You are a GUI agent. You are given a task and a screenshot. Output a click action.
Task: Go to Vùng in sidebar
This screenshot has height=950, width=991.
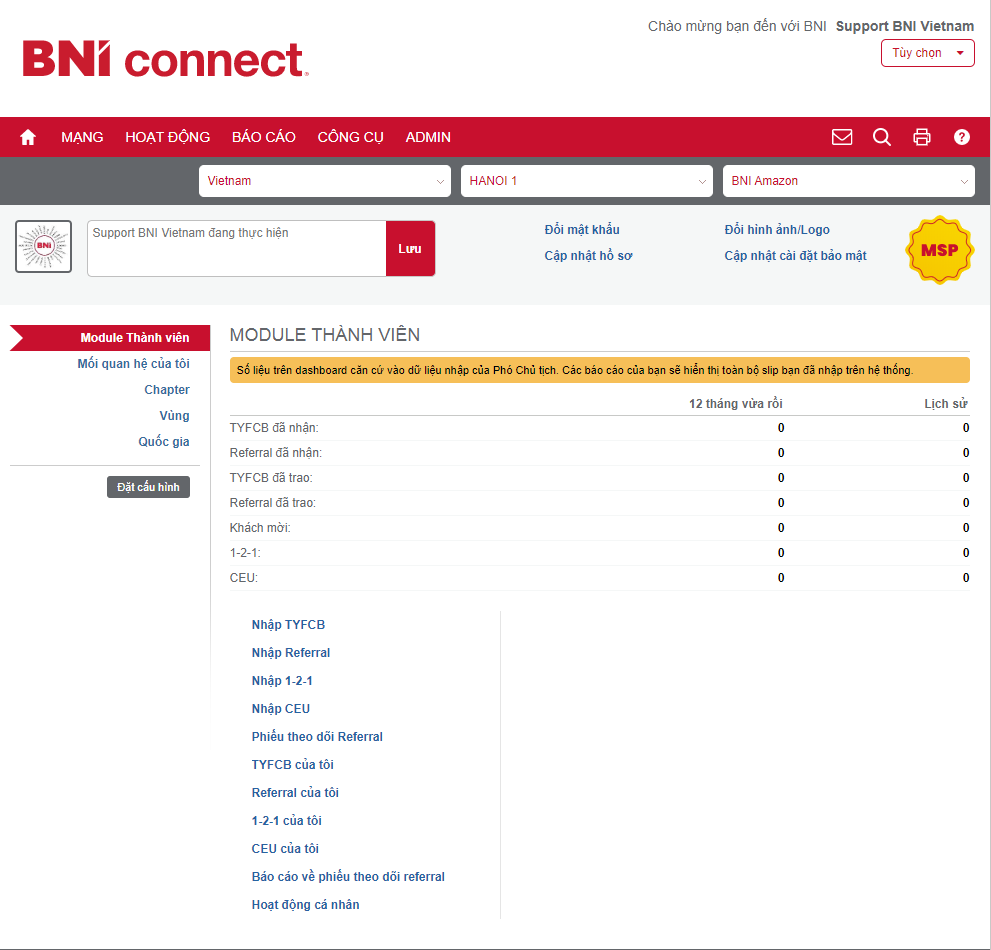tap(174, 415)
